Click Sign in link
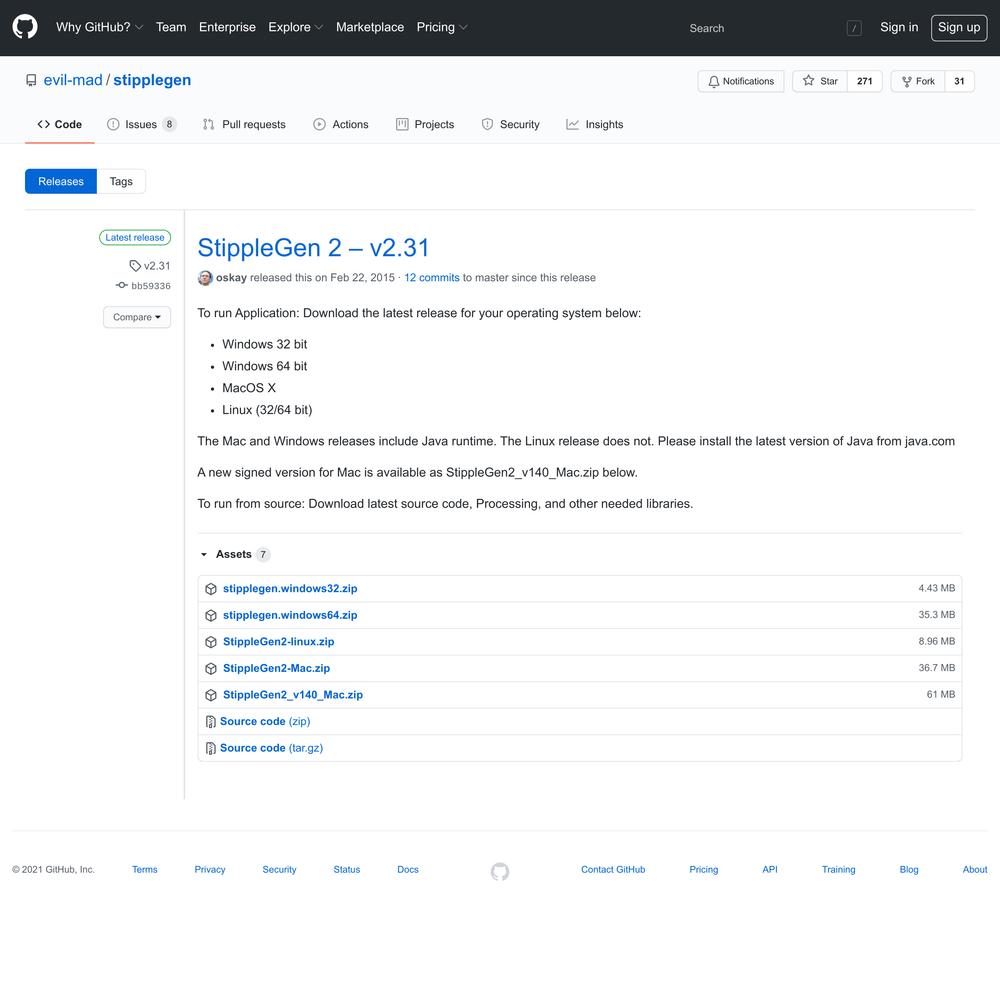1000x1000 pixels. [899, 27]
